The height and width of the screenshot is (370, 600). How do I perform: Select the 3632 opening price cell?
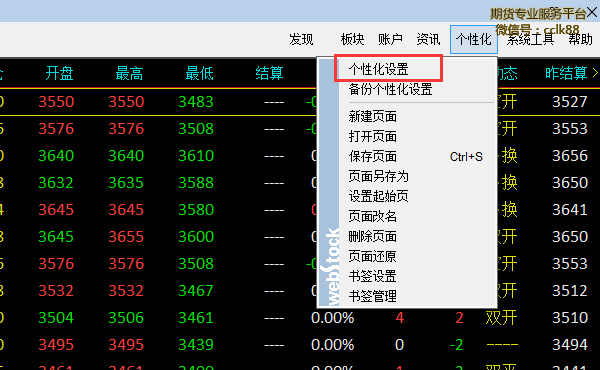[56, 183]
